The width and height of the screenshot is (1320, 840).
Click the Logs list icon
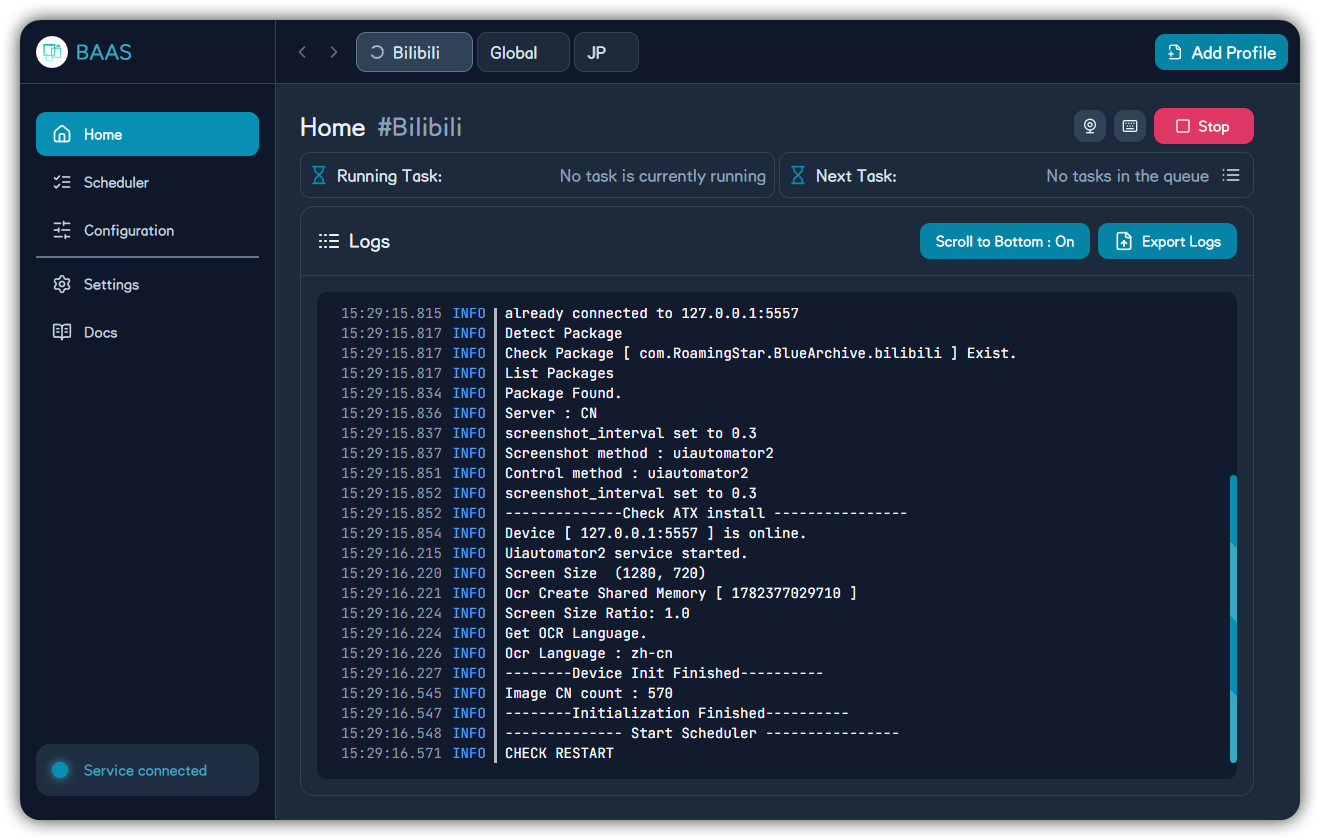(x=329, y=241)
